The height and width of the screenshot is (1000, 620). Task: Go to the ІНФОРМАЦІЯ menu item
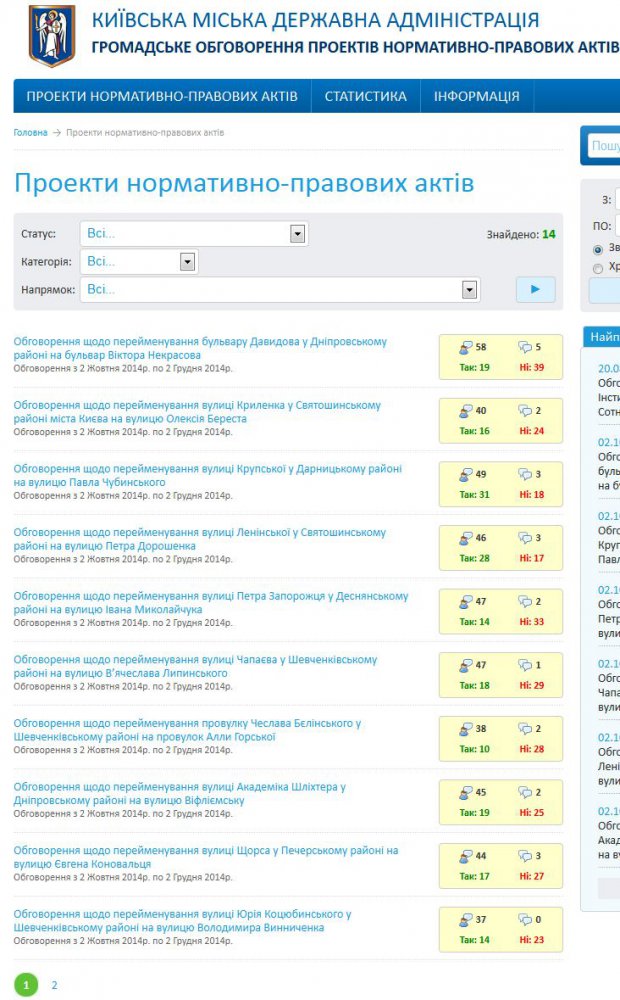[x=476, y=97]
